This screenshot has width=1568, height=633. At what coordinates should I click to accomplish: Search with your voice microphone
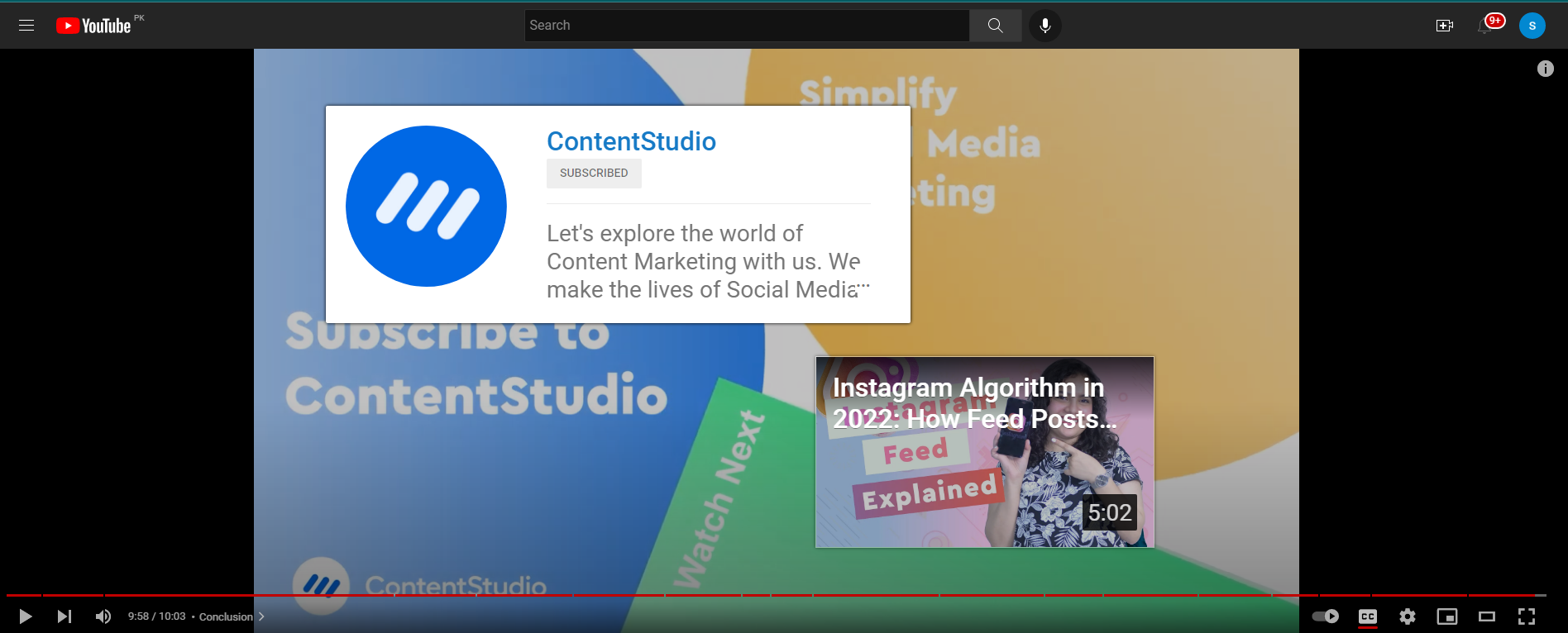coord(1045,26)
